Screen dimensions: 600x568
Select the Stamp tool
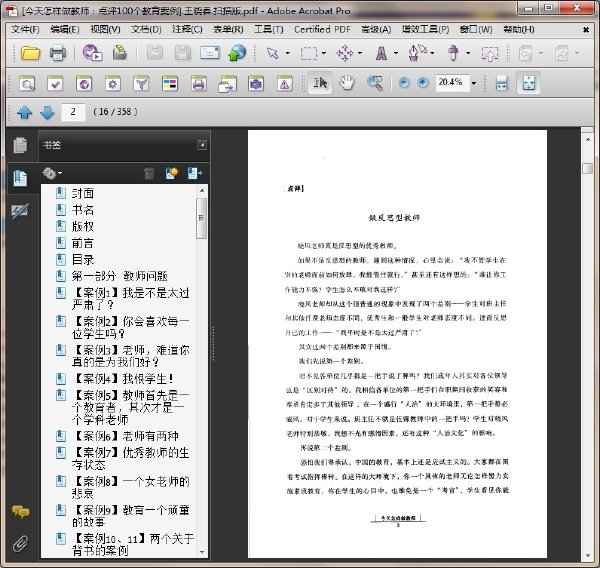pos(453,53)
